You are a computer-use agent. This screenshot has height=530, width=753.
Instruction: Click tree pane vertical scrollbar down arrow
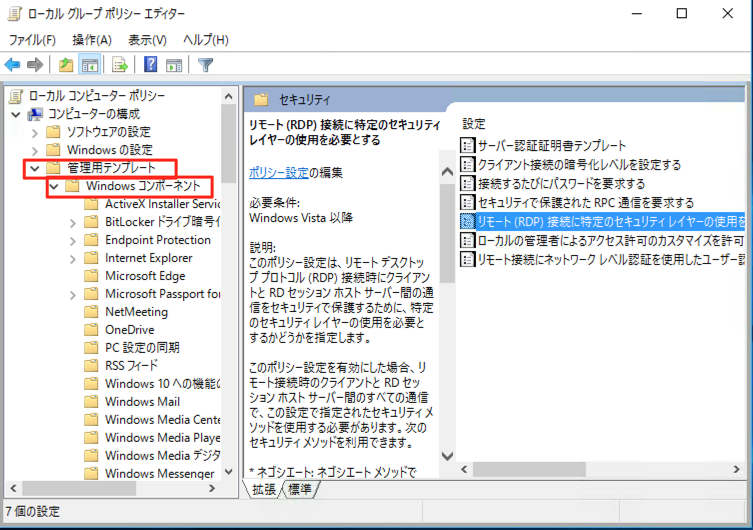[x=229, y=472]
